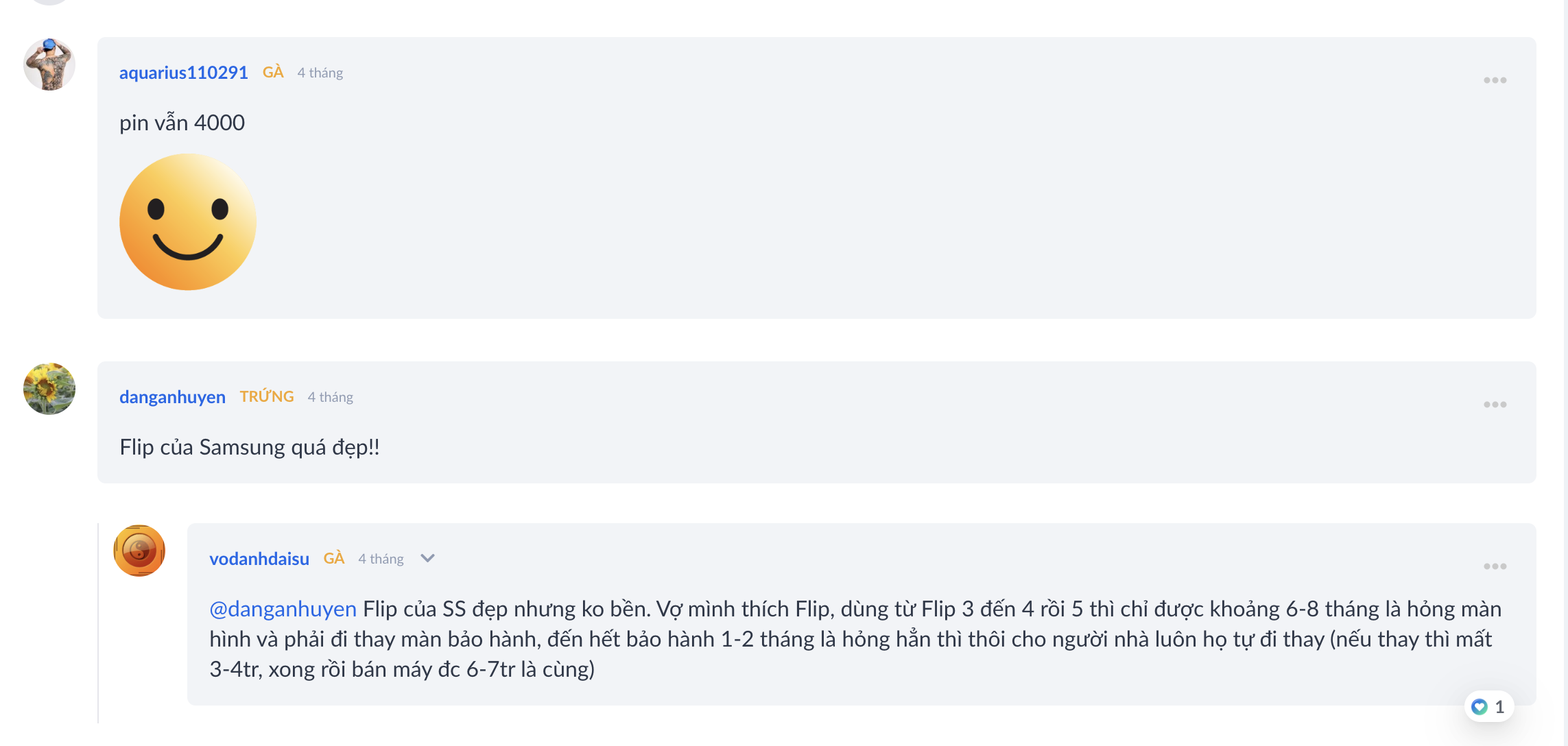Click 4 tháng timestamp on vodanhdaisu's reply
The image size is (1568, 746).
[x=381, y=559]
